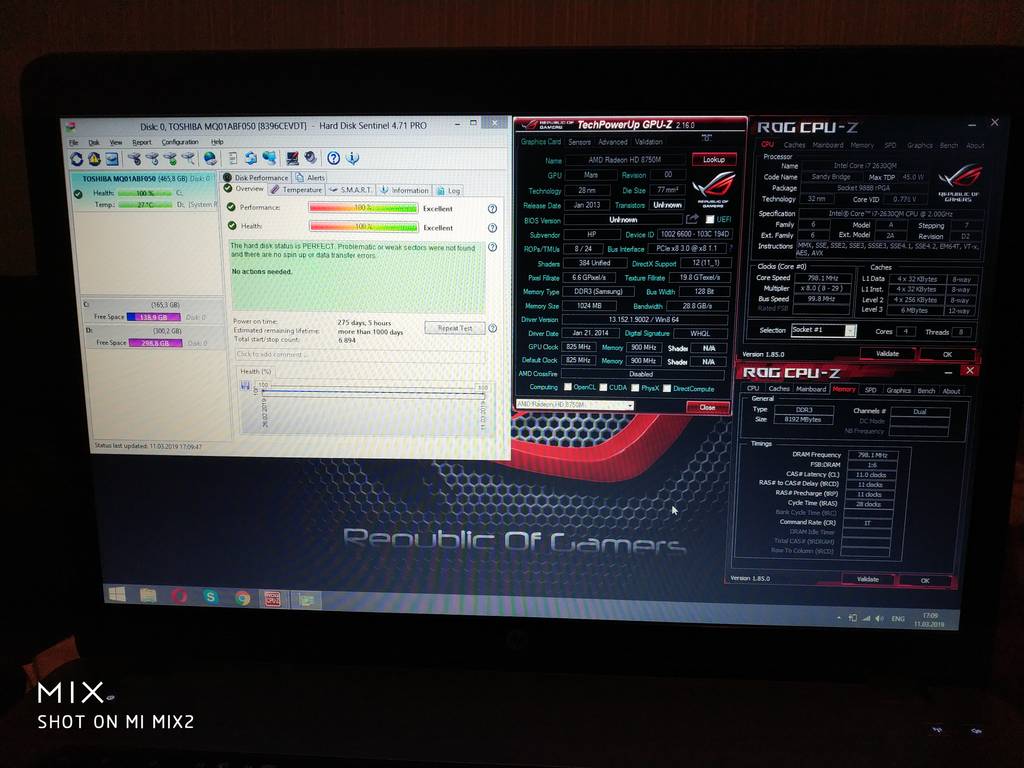This screenshot has height=768, width=1024.
Task: Click the Health 100% bar in Overview
Action: click(x=363, y=227)
